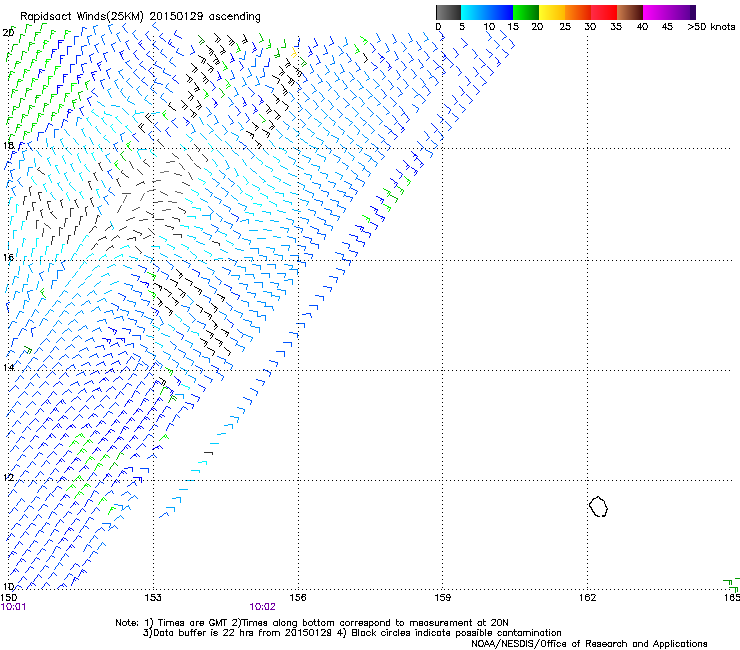
Task: Click the green 15-20 knots legend swatch
Action: pos(526,12)
